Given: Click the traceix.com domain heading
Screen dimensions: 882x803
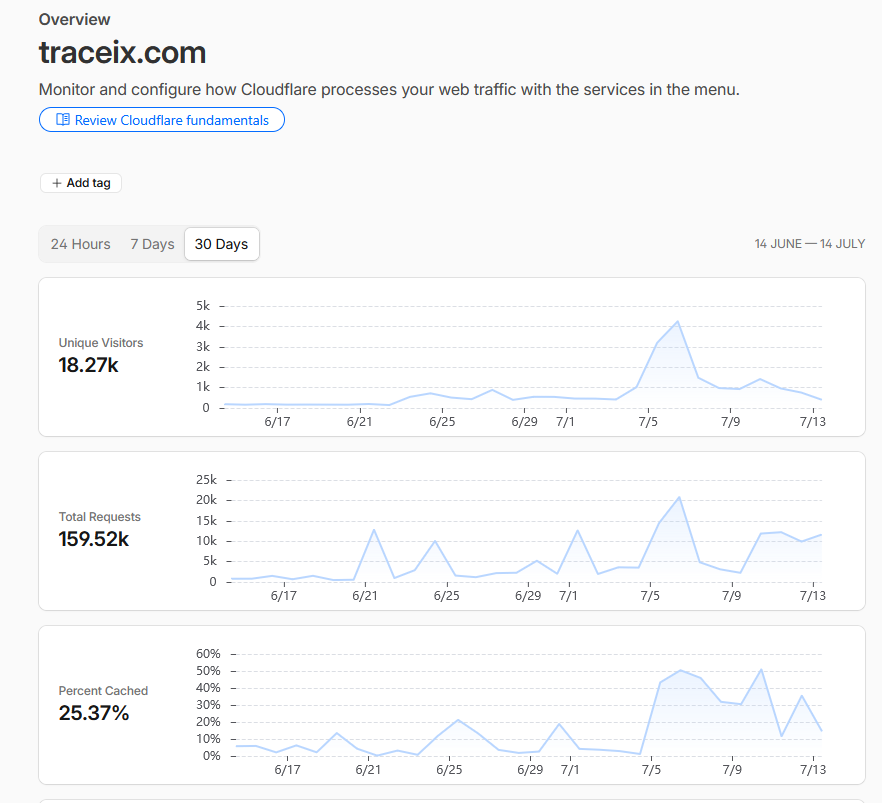Looking at the screenshot, I should [123, 52].
